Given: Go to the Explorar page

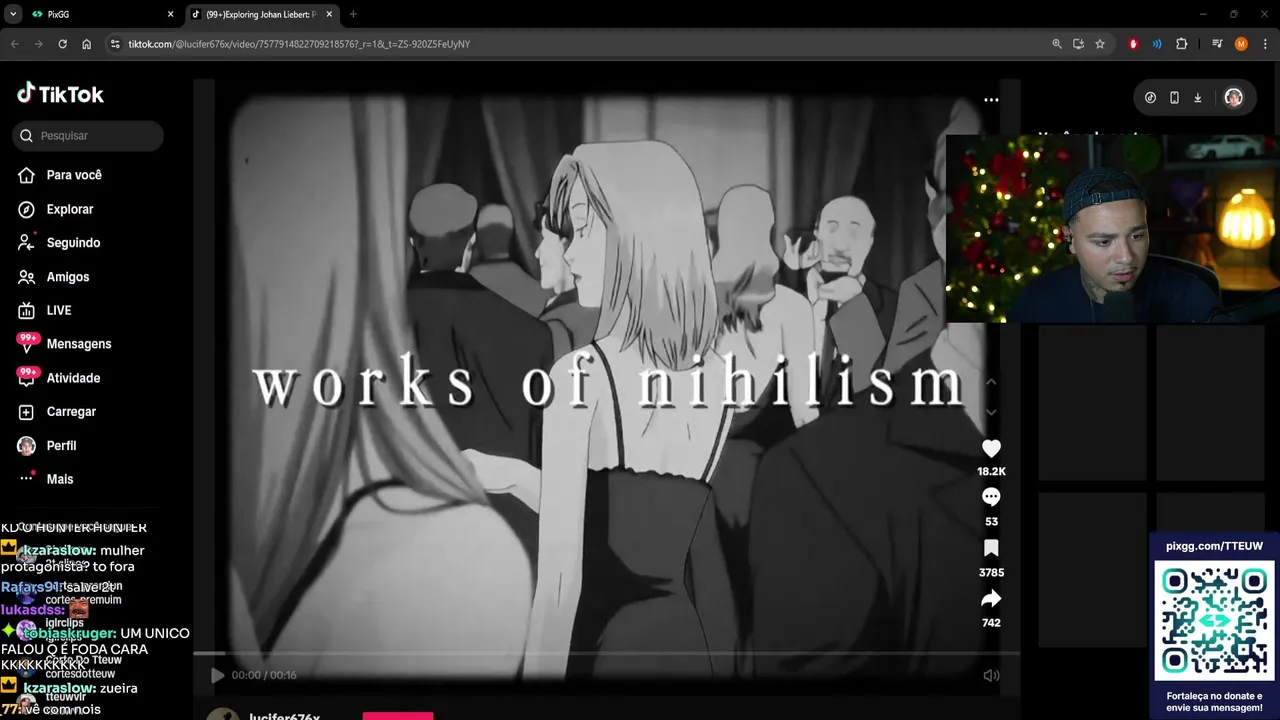Looking at the screenshot, I should click(x=56, y=209).
